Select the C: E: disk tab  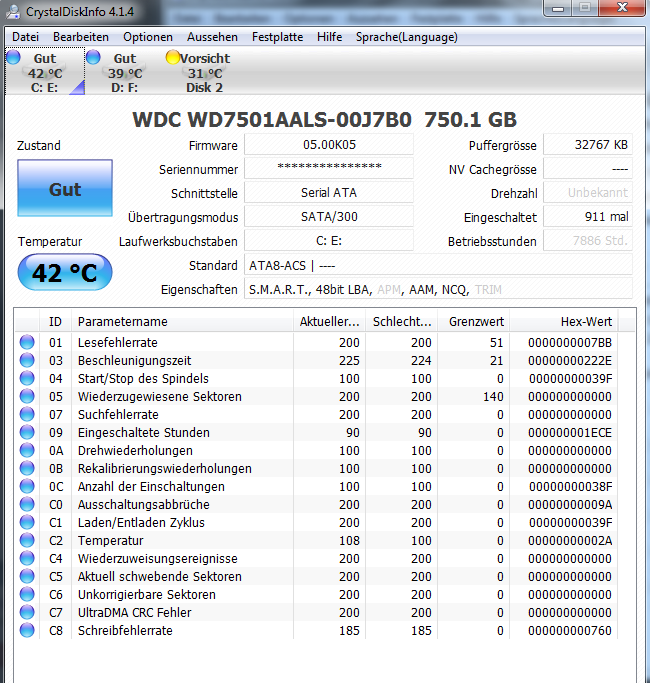[x=45, y=71]
